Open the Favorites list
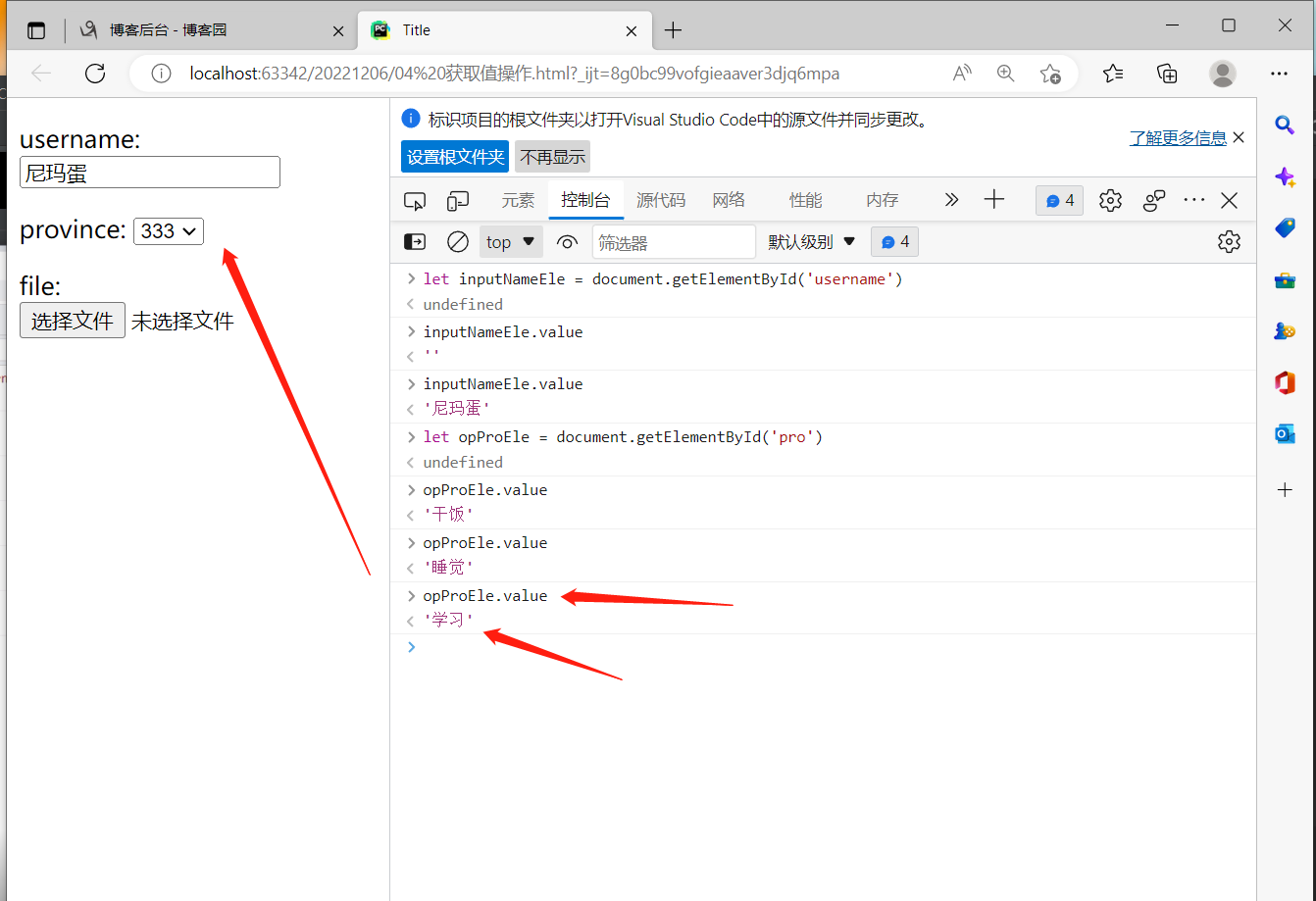This screenshot has height=901, width=1316. coord(1113,74)
